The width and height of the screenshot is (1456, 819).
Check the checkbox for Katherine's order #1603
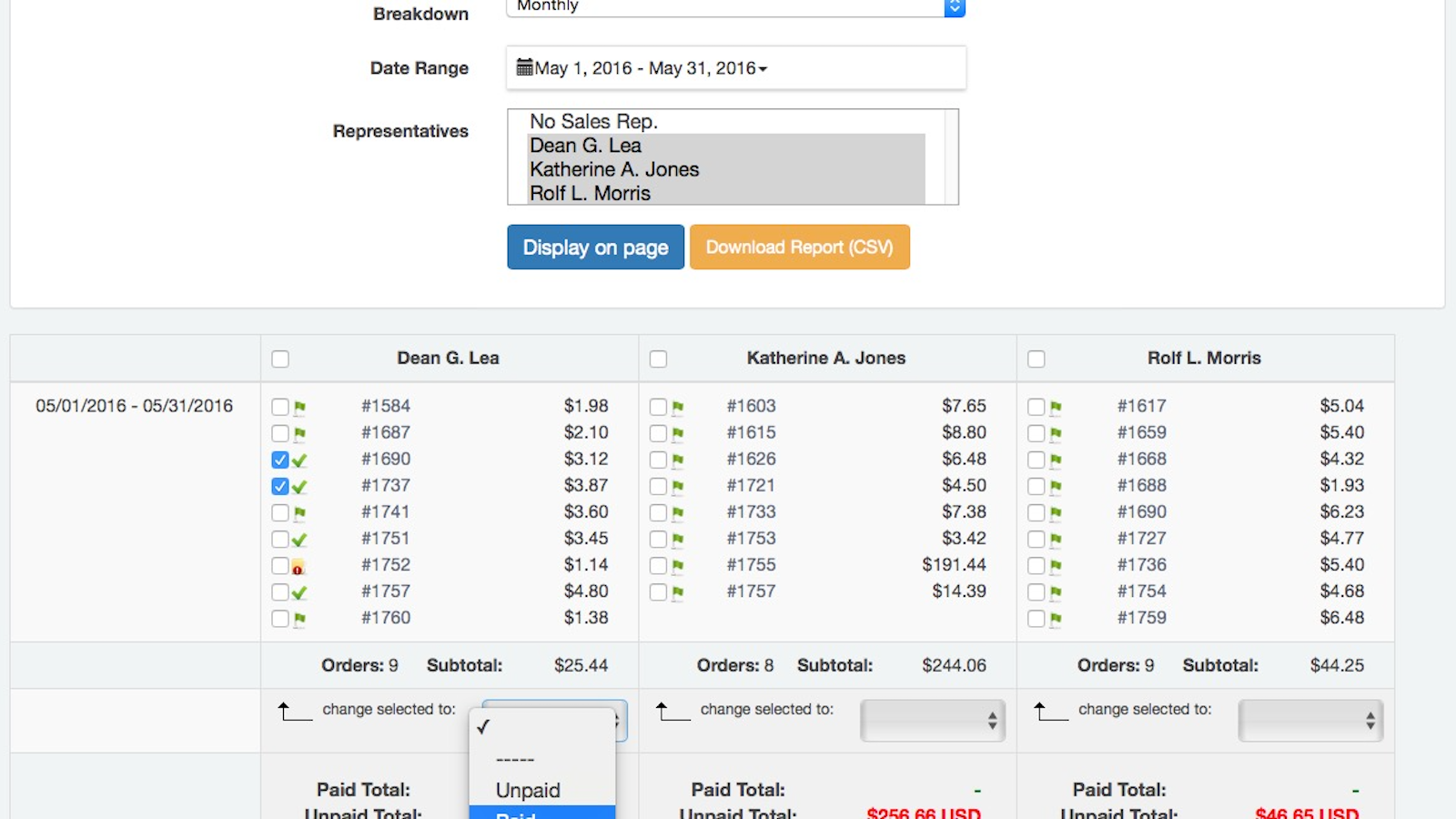point(658,408)
